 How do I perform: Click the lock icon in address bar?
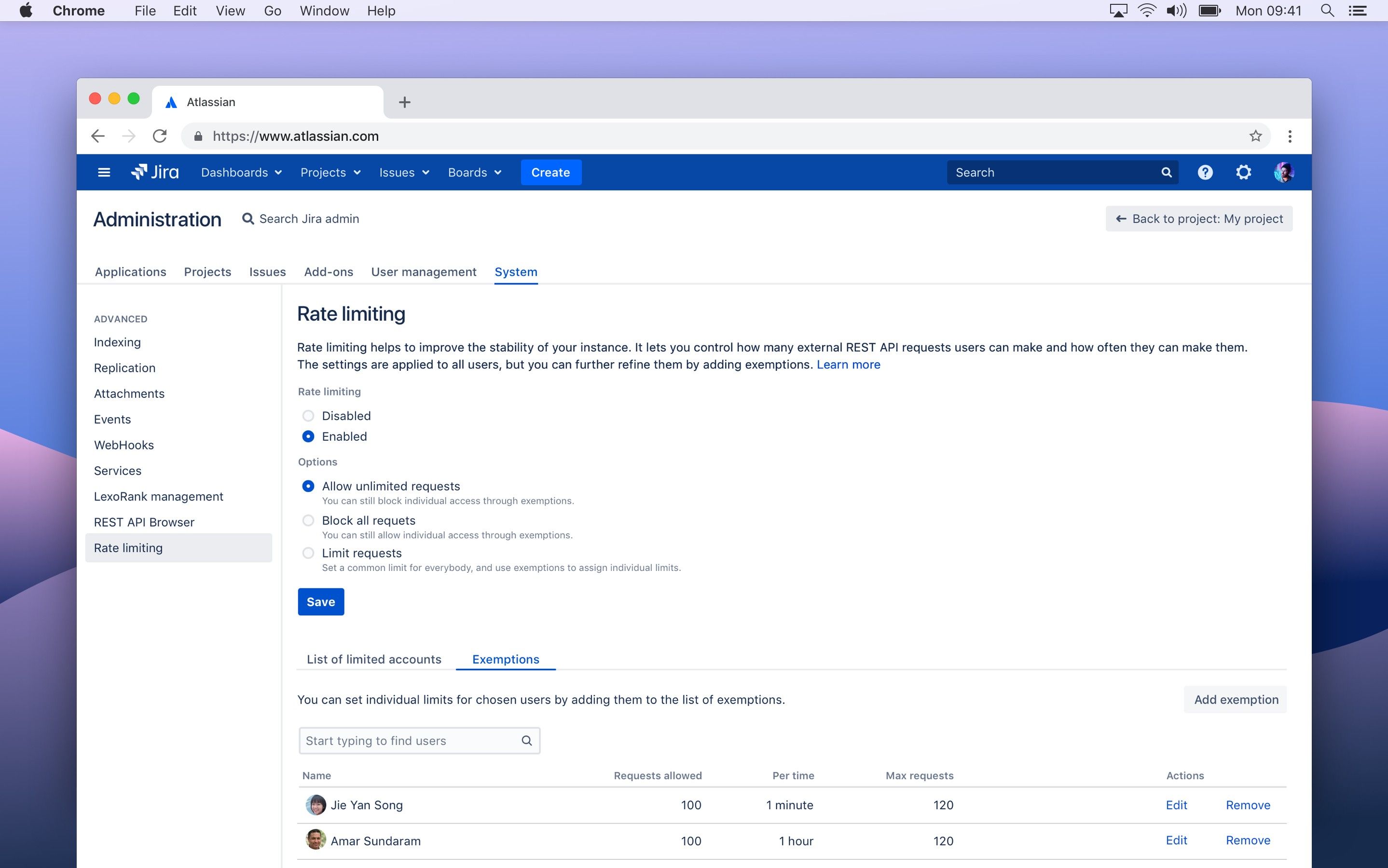pos(198,136)
